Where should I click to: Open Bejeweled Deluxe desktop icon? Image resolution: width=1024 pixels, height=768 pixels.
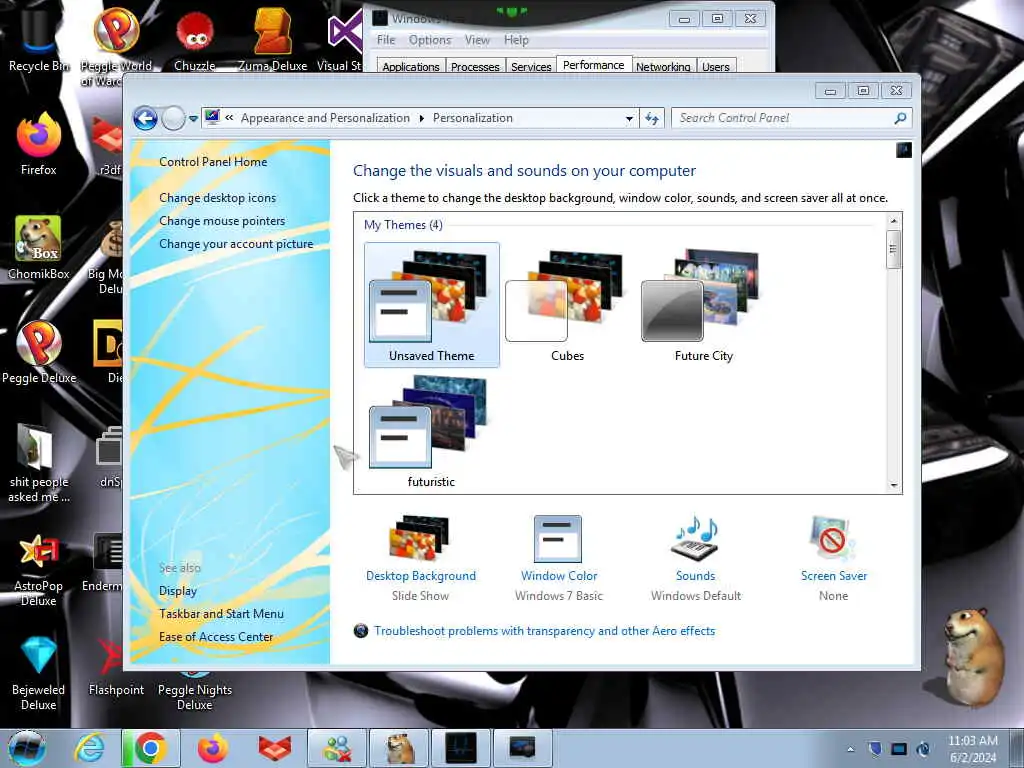[x=39, y=673]
